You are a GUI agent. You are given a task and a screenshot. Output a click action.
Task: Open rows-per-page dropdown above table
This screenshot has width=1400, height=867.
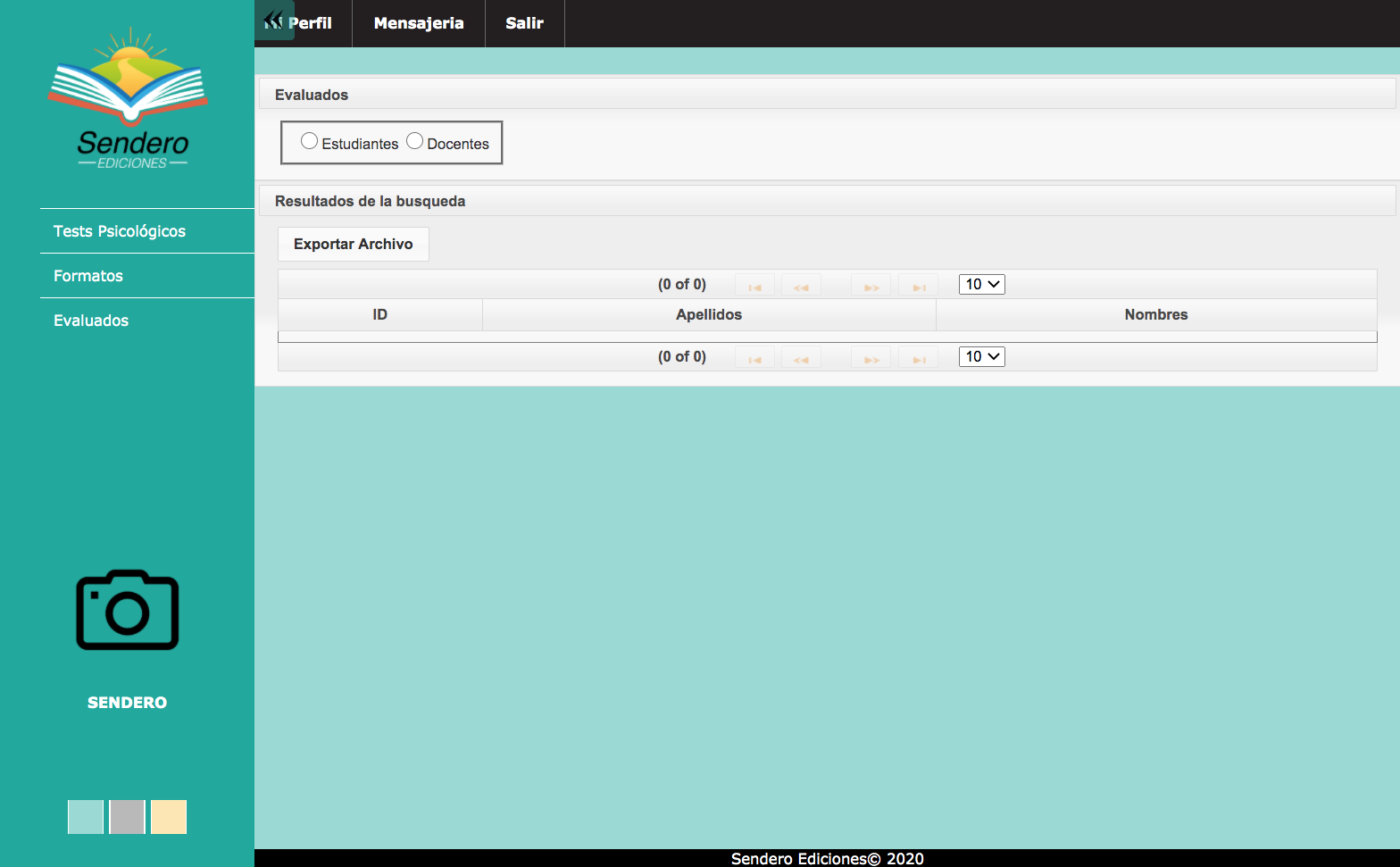(x=981, y=284)
